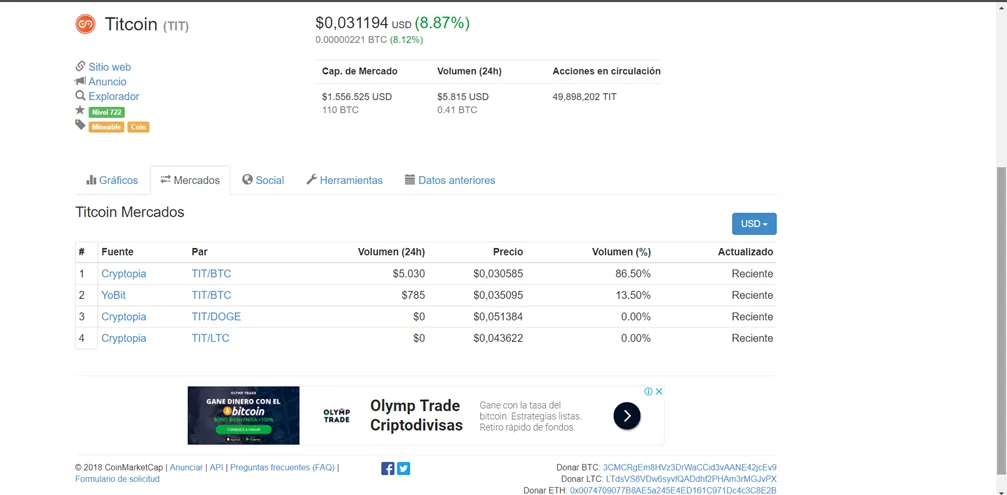Click the Precio column header
The width and height of the screenshot is (1007, 495).
click(x=507, y=252)
